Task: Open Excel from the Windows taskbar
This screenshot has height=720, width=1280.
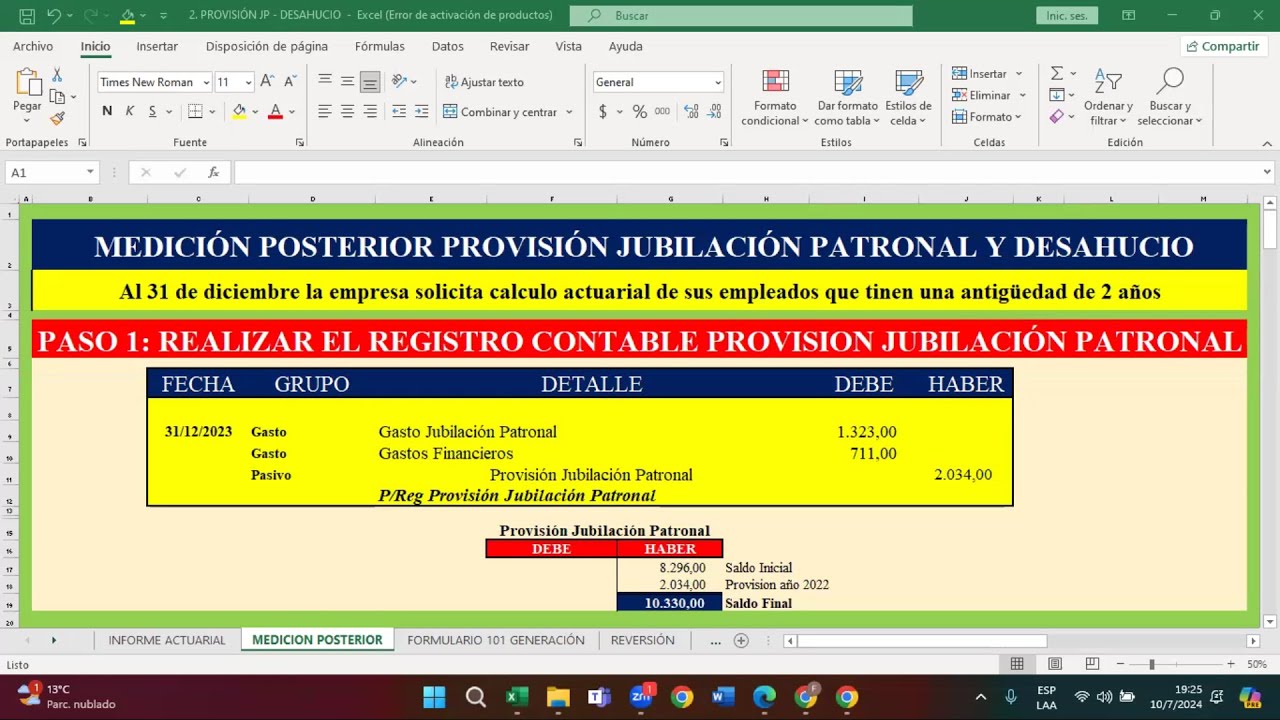Action: [x=517, y=697]
